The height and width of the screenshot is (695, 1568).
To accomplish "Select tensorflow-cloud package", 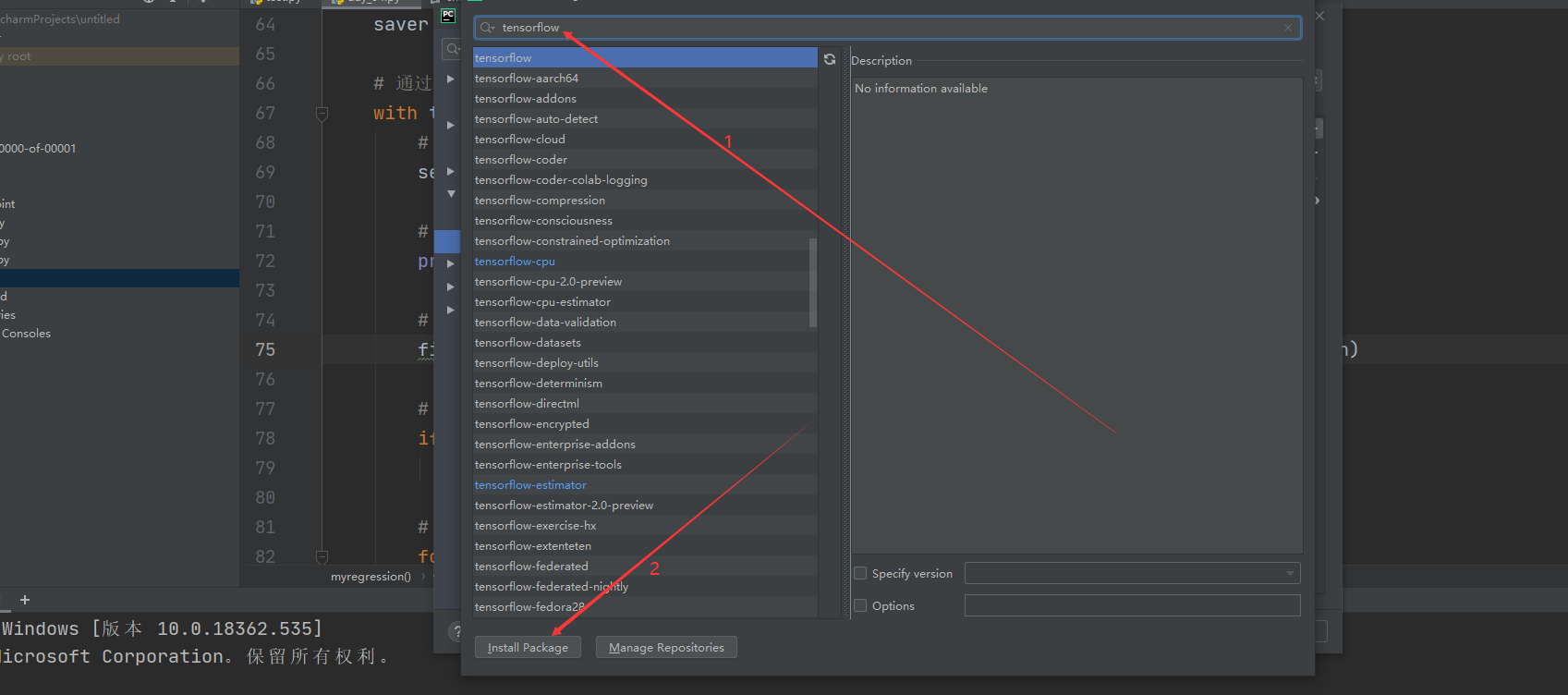I will click(x=645, y=139).
